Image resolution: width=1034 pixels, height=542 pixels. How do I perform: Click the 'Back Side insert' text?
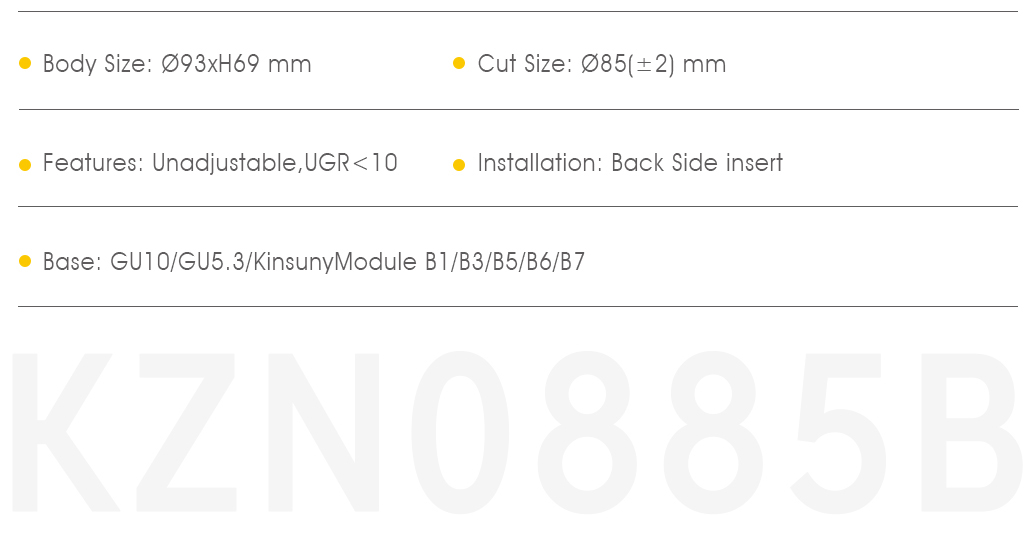coord(697,163)
